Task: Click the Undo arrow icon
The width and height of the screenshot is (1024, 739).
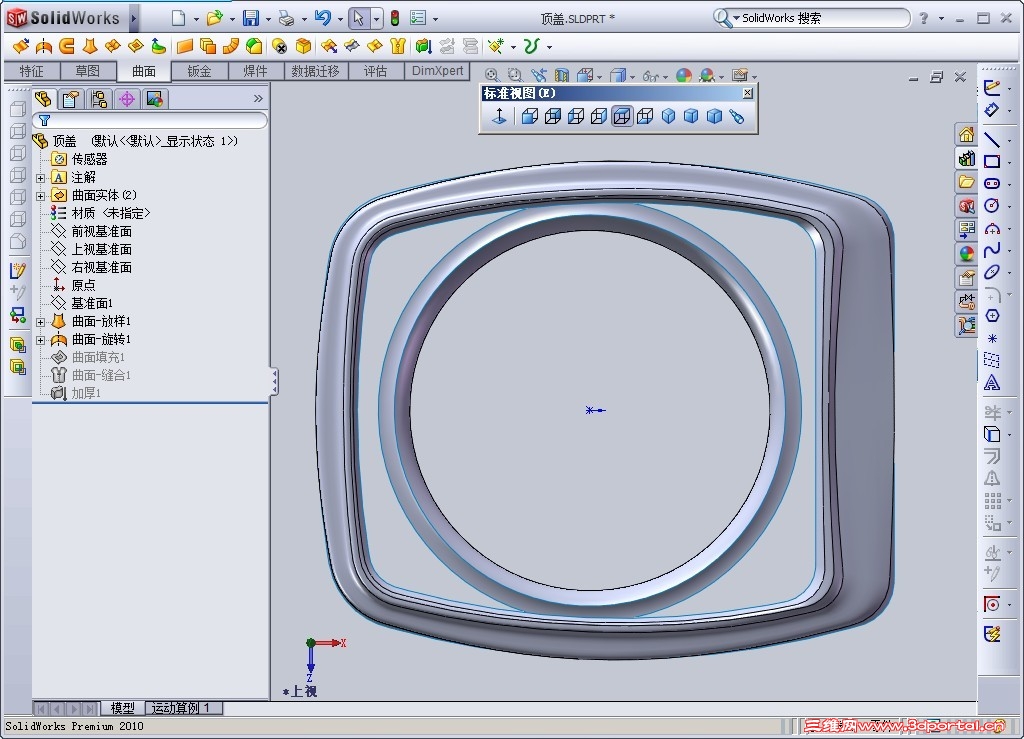Action: [x=323, y=18]
